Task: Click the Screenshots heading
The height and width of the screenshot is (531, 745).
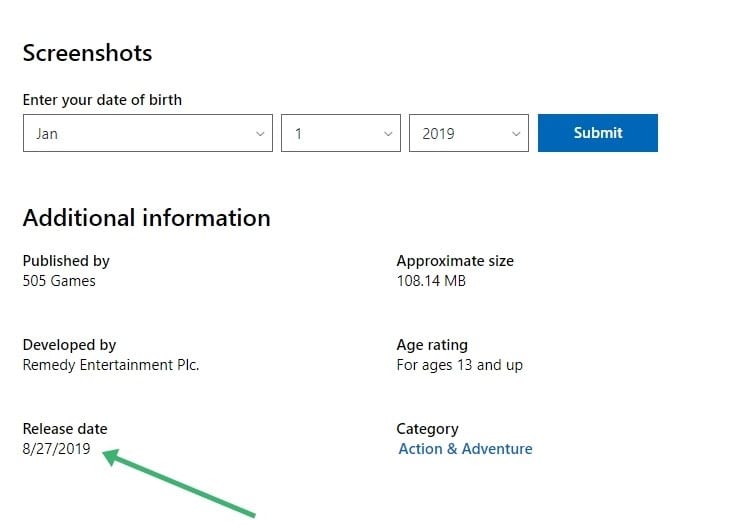Action: (x=87, y=53)
